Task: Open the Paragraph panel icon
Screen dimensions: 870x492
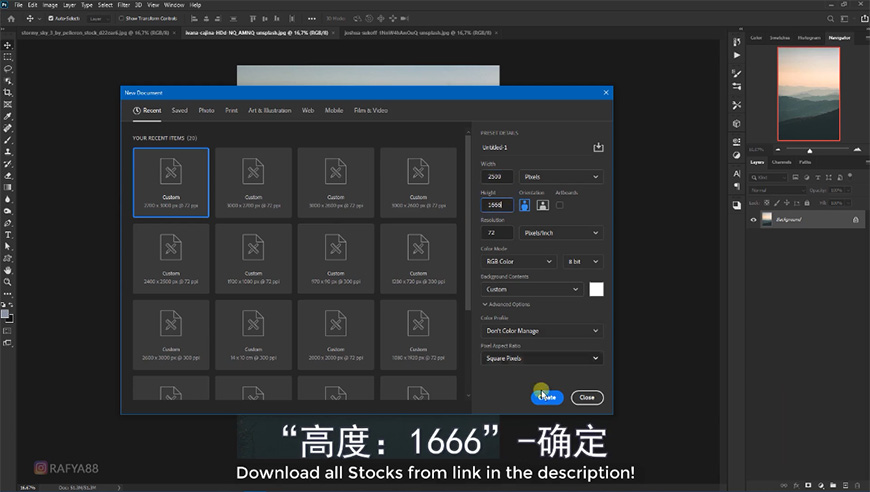Action: coord(736,186)
